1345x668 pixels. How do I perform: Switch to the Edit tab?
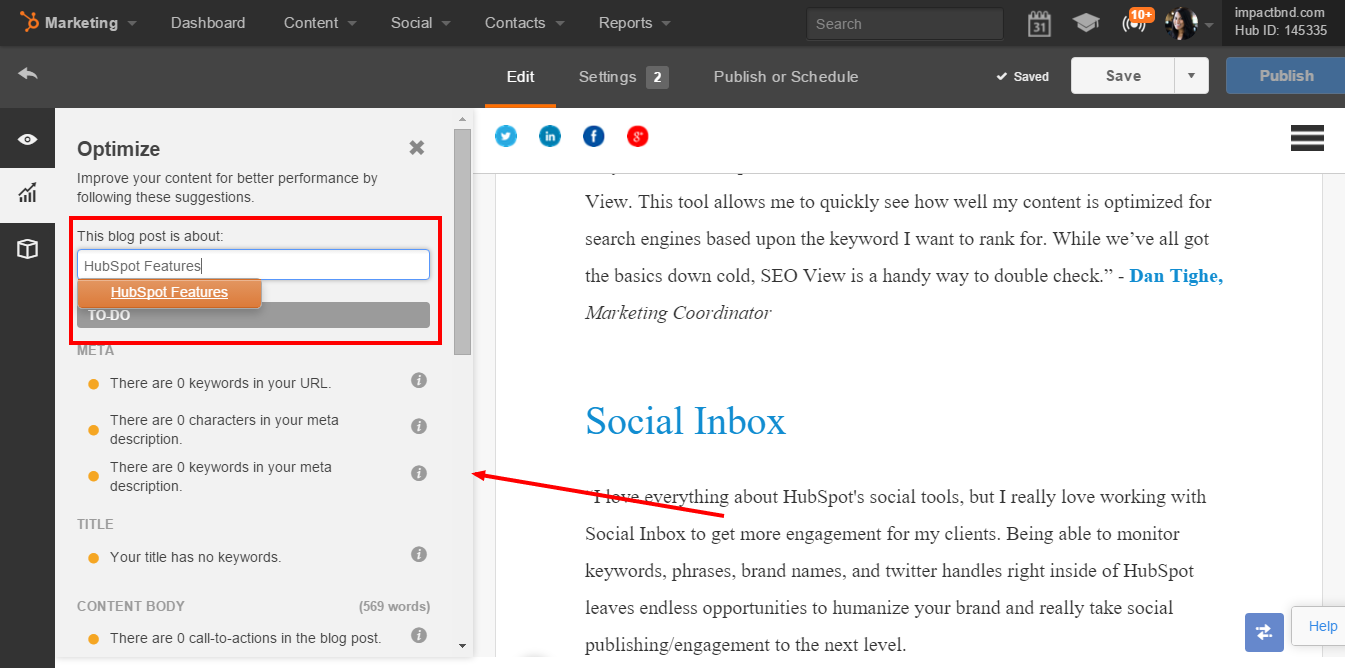[x=520, y=77]
